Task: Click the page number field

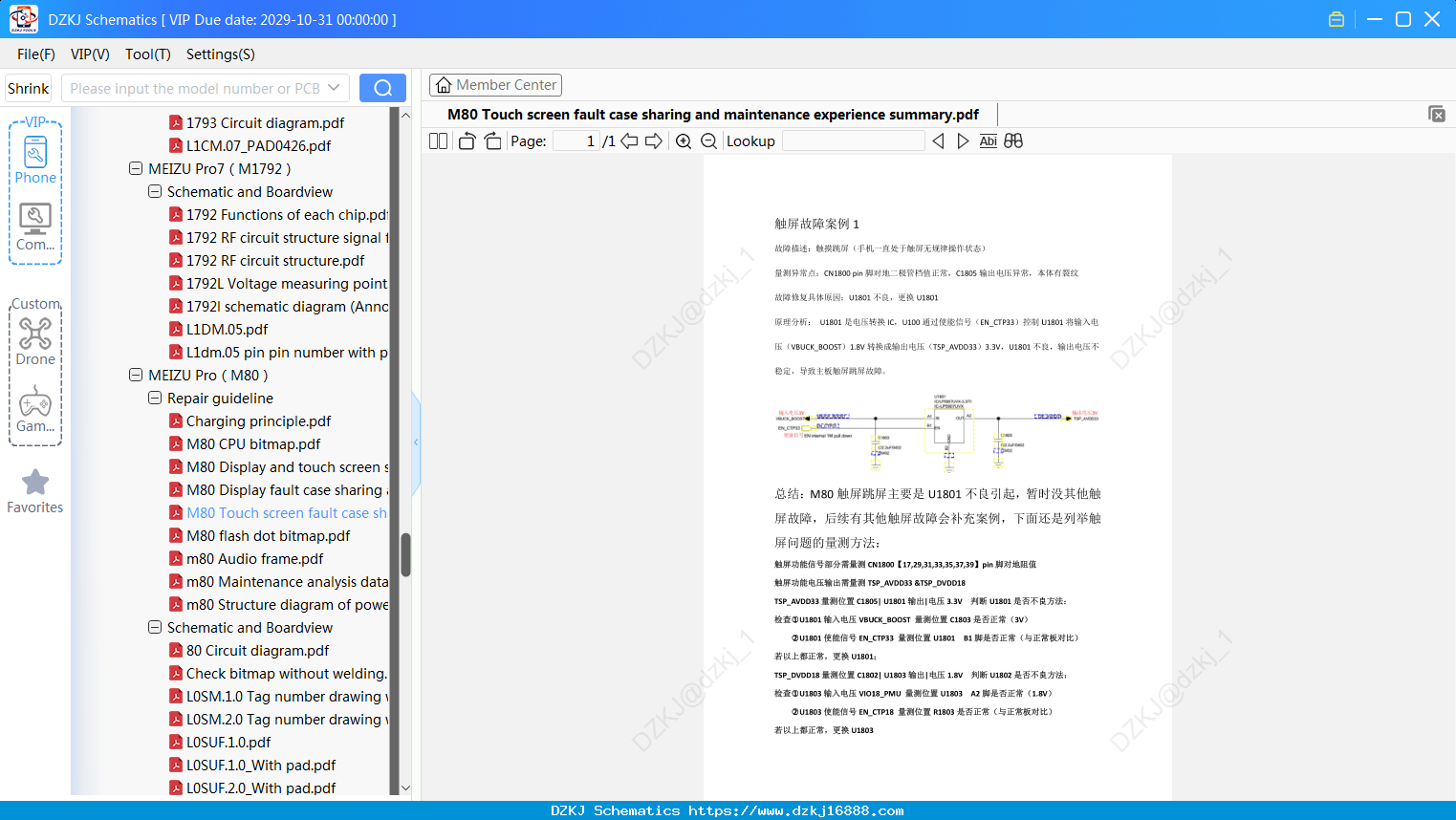Action: pyautogui.click(x=576, y=140)
